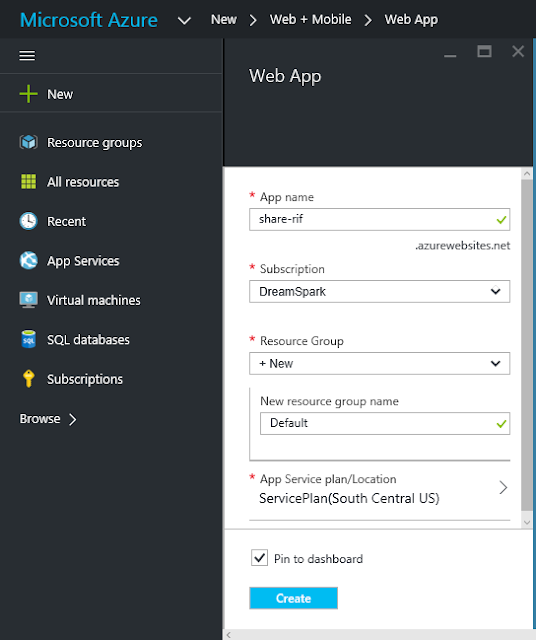Go to Web + Mobile breadcrumb
The width and height of the screenshot is (536, 640).
coord(310,19)
